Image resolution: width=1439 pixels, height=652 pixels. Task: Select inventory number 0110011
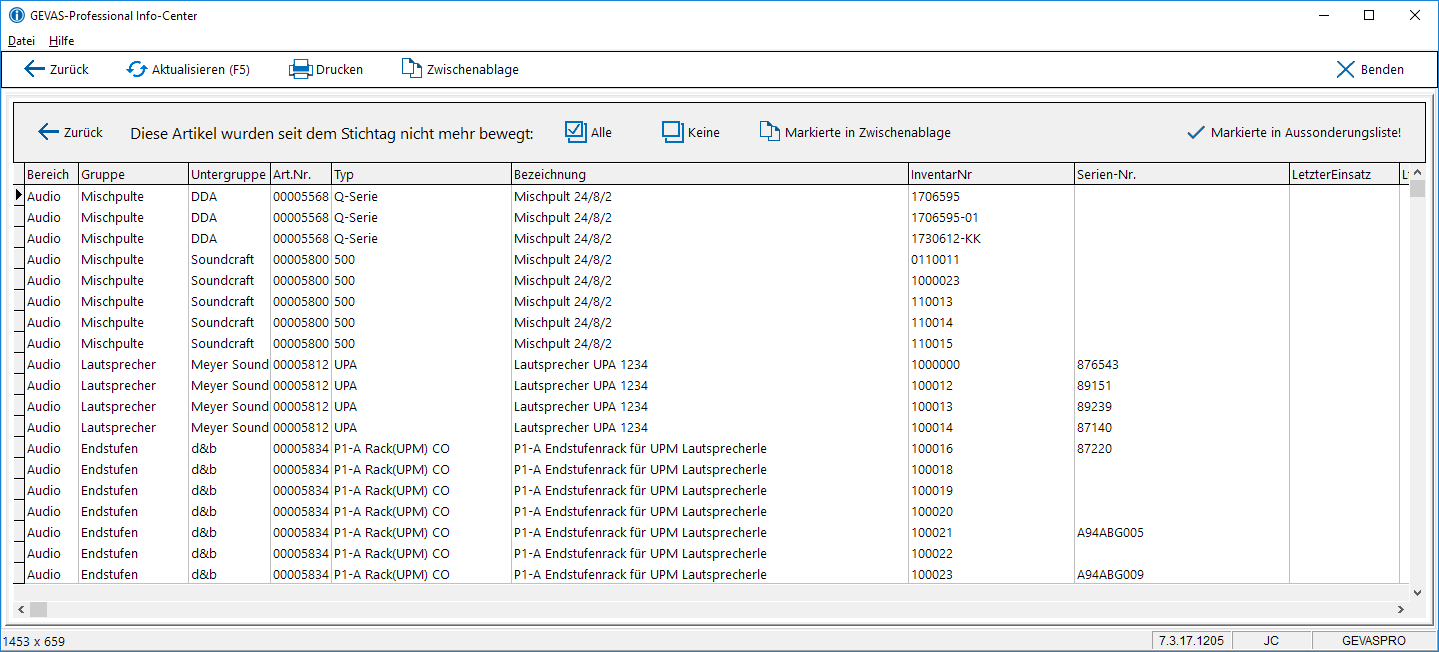(935, 260)
